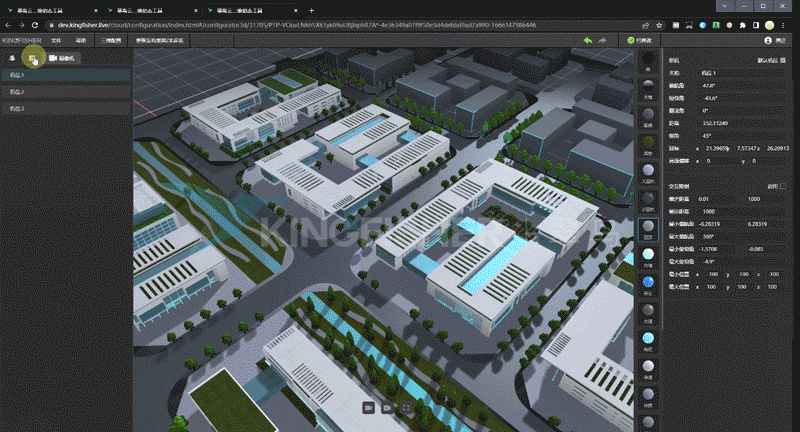
Task: Click the photo camera icon below the viewport
Action: 368,408
